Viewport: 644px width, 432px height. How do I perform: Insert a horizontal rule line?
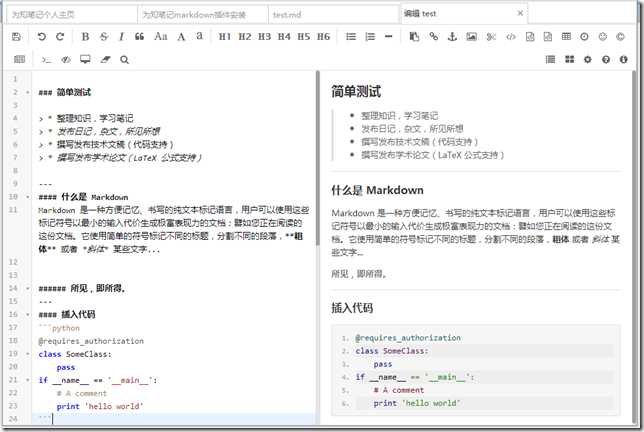point(389,37)
